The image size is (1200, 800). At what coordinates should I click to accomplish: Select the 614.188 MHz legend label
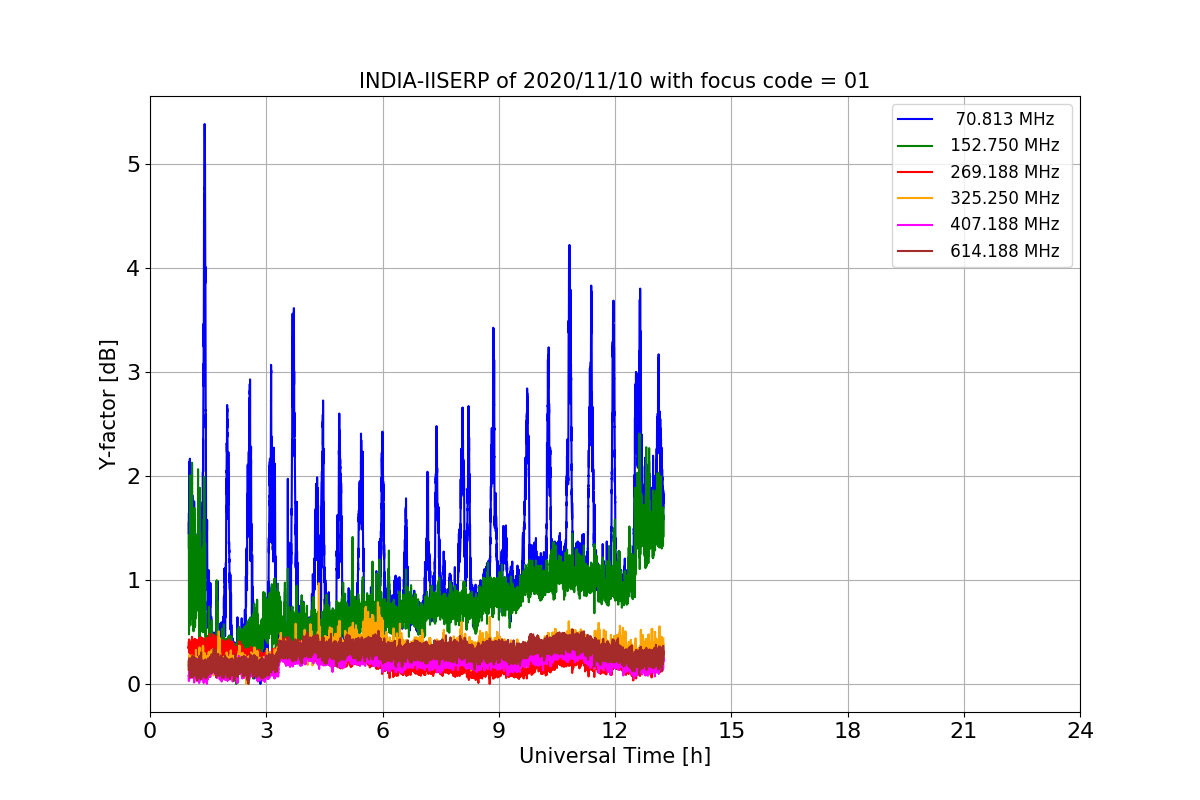click(x=1005, y=251)
